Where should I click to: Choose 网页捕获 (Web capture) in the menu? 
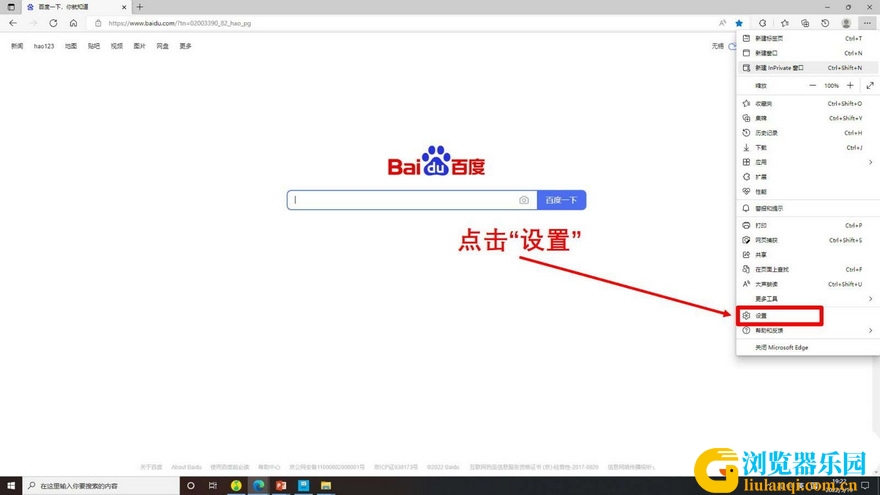[808, 240]
